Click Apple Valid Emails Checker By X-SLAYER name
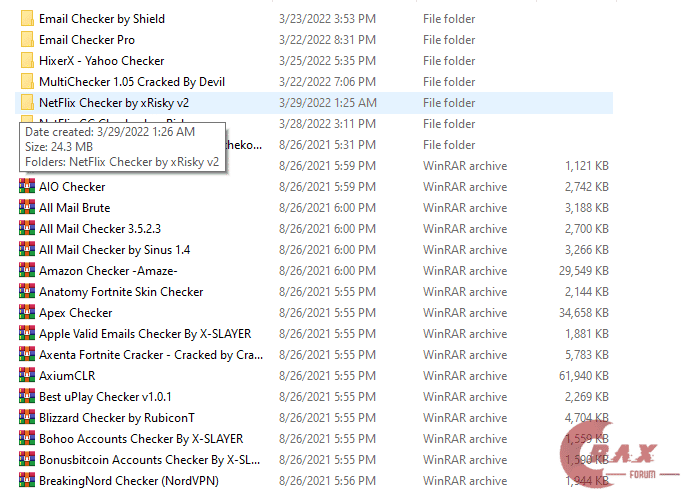 pos(145,334)
